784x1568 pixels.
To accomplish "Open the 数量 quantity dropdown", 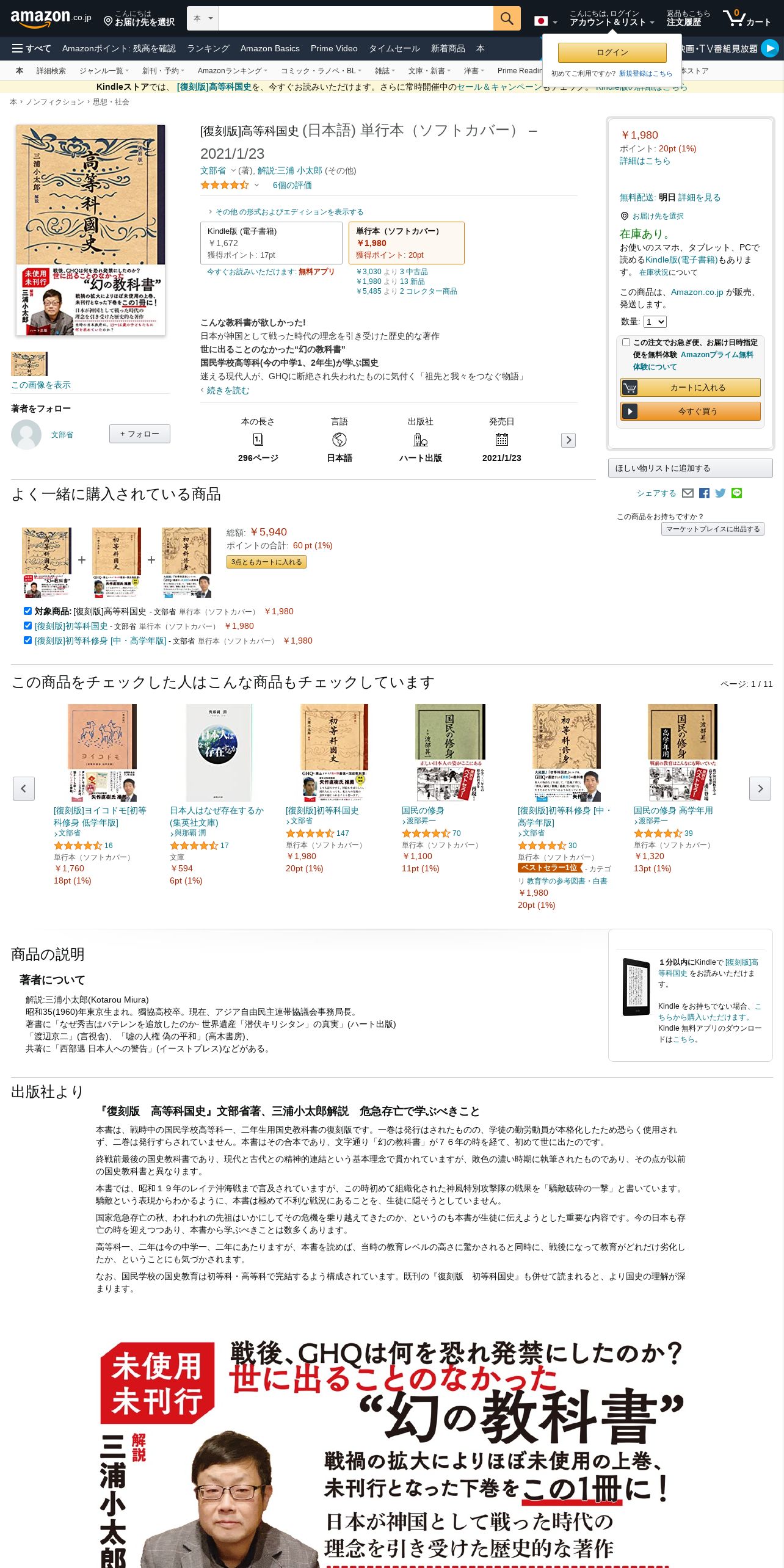I will [655, 322].
